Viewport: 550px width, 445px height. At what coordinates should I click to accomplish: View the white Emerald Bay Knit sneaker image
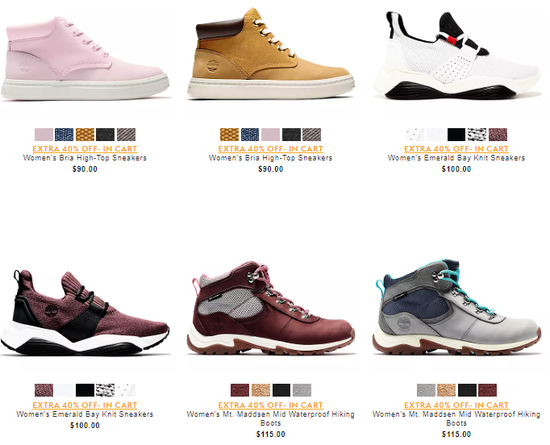pos(456,55)
